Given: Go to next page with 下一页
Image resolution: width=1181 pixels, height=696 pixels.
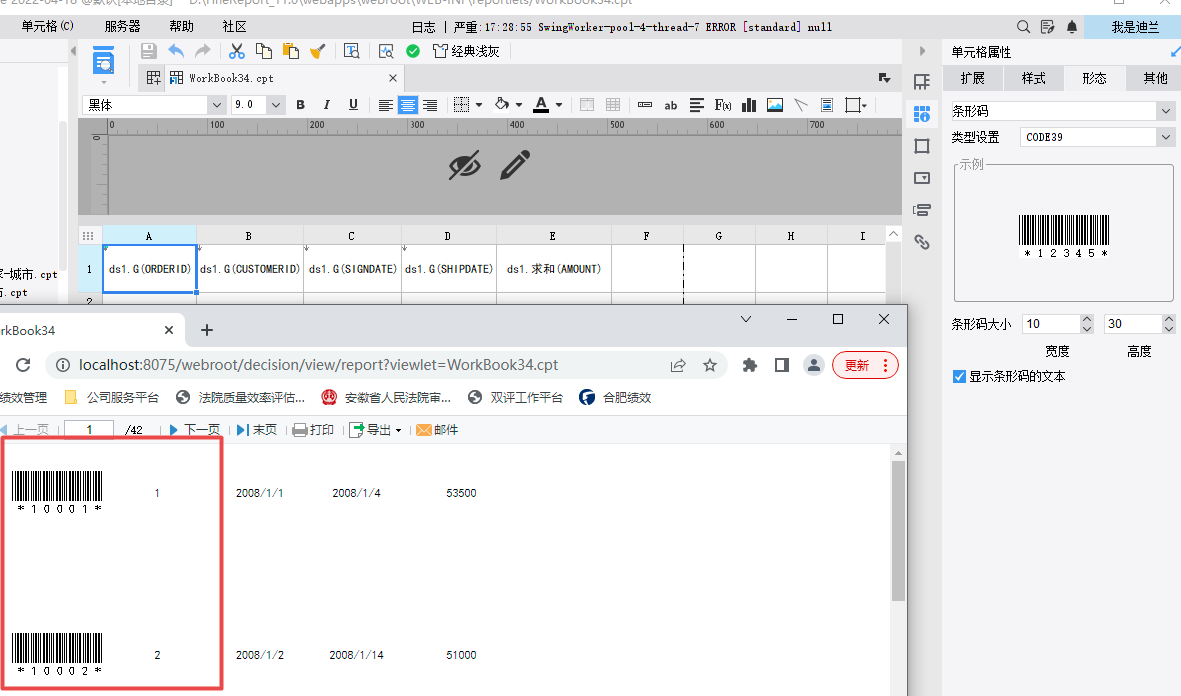Looking at the screenshot, I should point(194,429).
